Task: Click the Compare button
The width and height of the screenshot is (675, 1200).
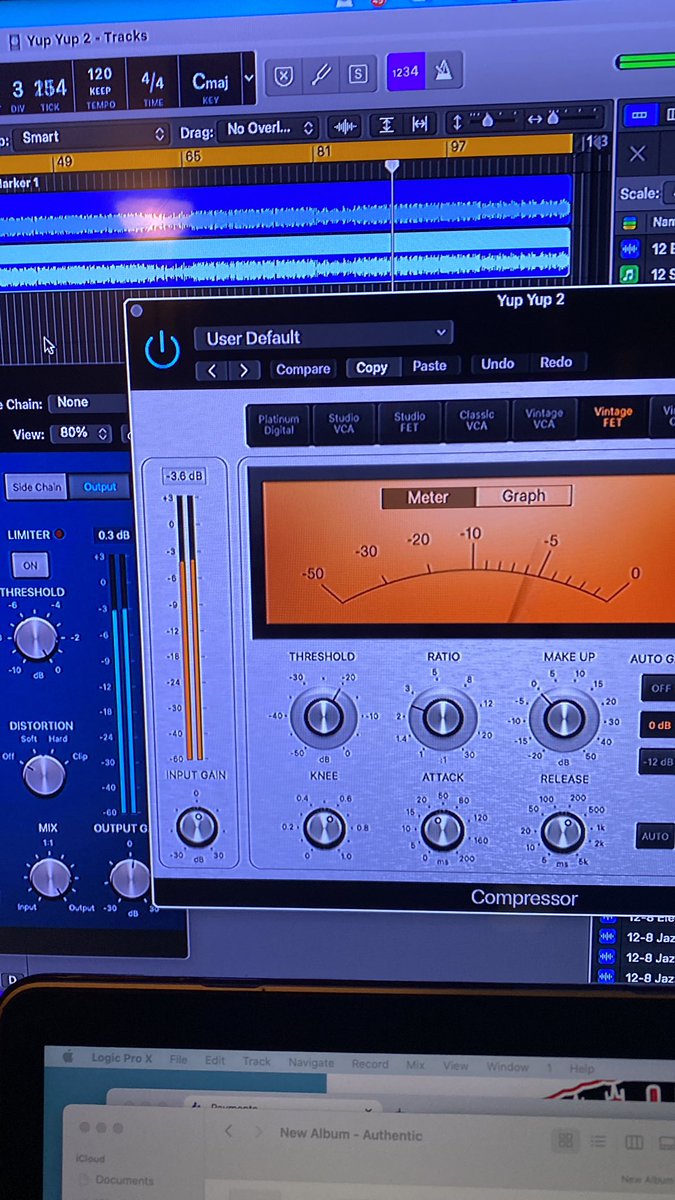Action: point(303,369)
